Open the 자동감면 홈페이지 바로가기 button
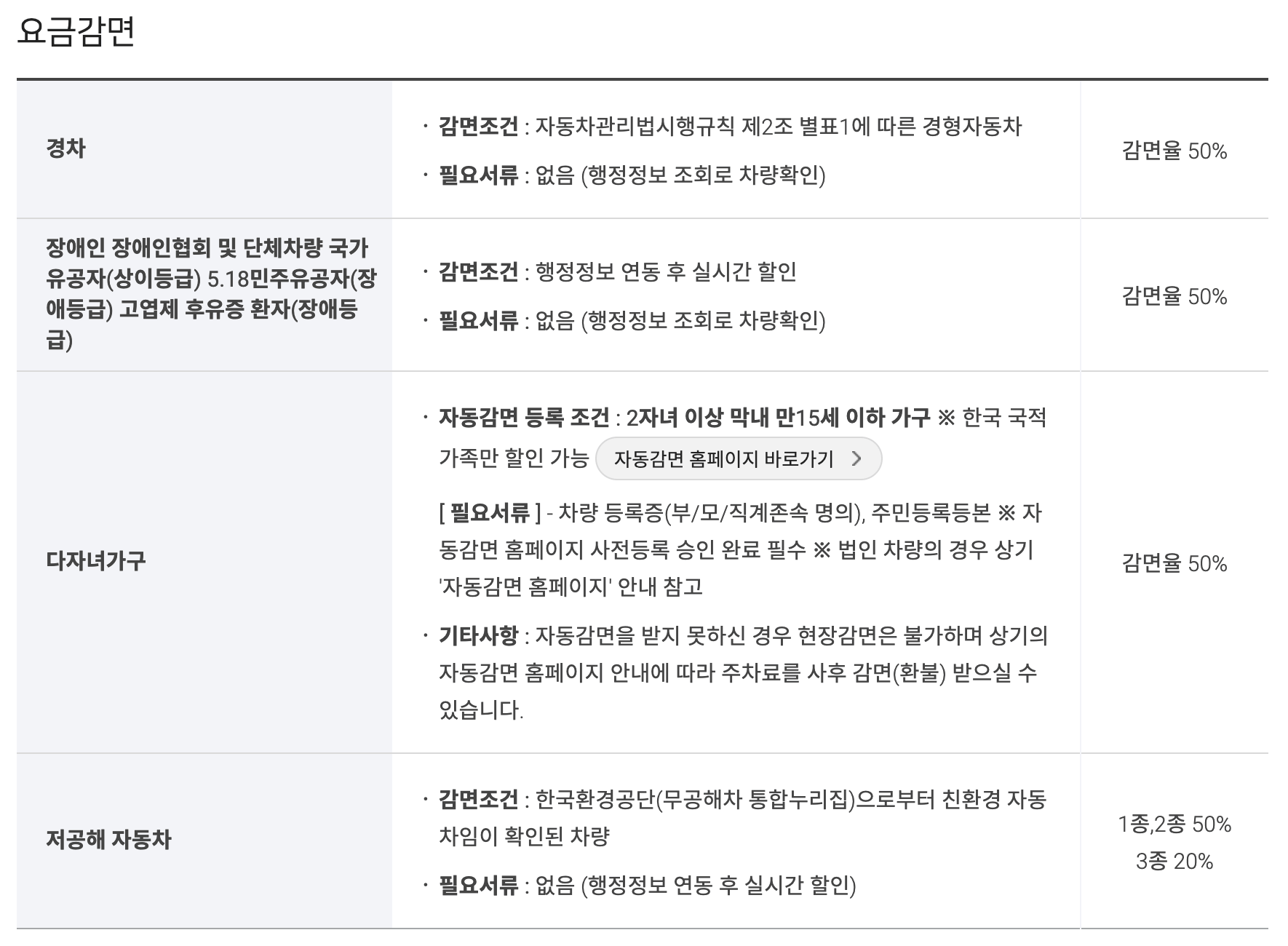This screenshot has width=1288, height=946. click(x=737, y=459)
